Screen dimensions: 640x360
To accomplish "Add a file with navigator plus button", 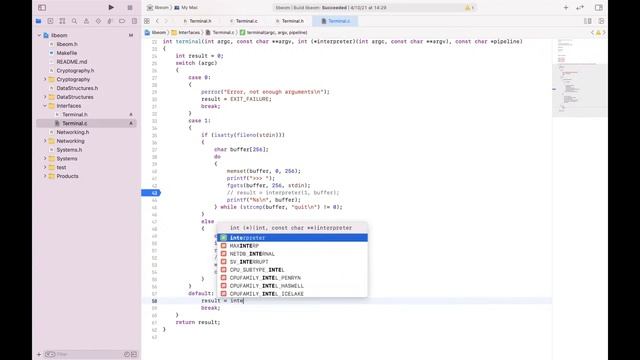I will coord(39,354).
